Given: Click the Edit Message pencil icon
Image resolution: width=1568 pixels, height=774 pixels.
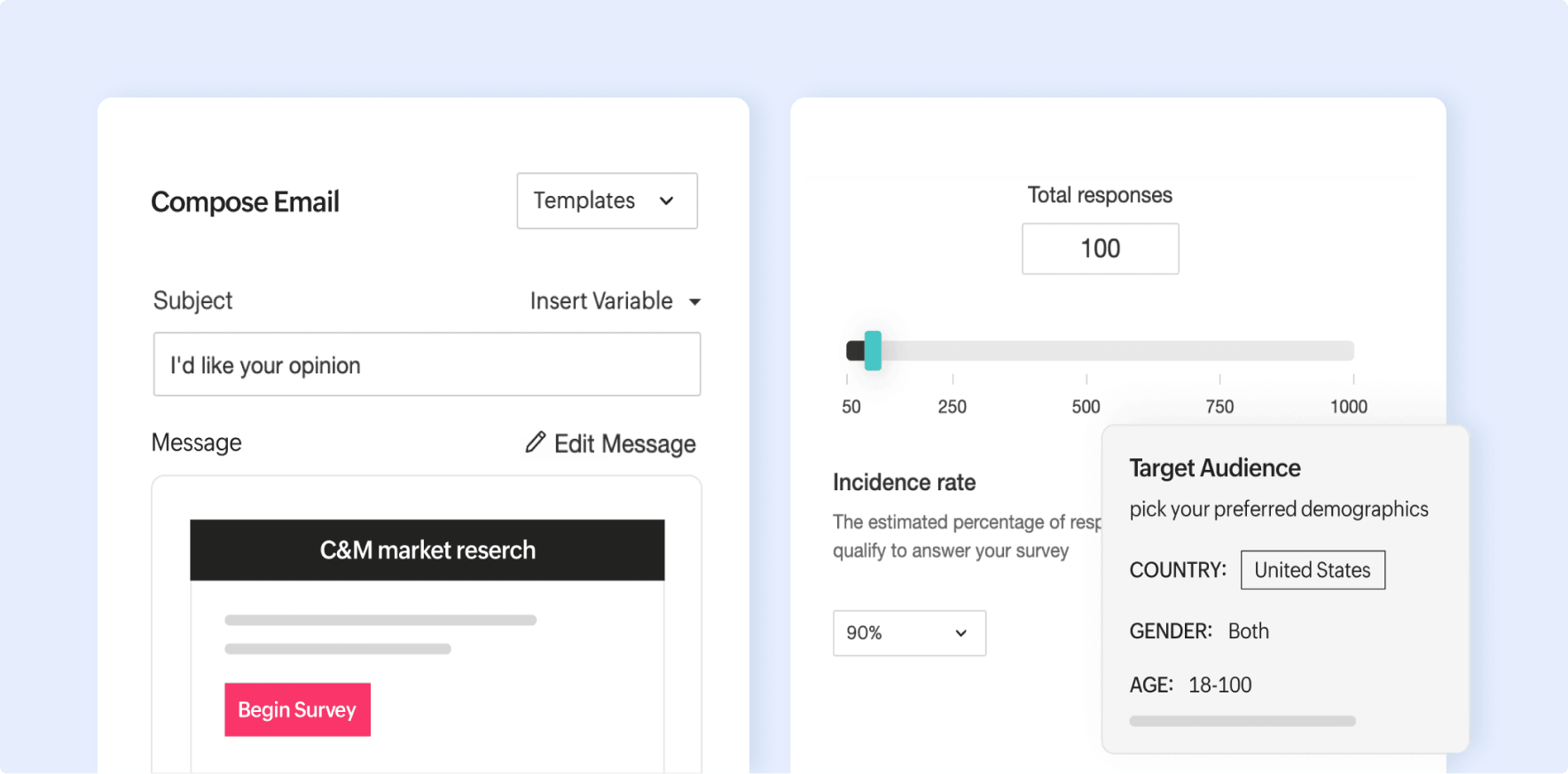Looking at the screenshot, I should point(535,442).
